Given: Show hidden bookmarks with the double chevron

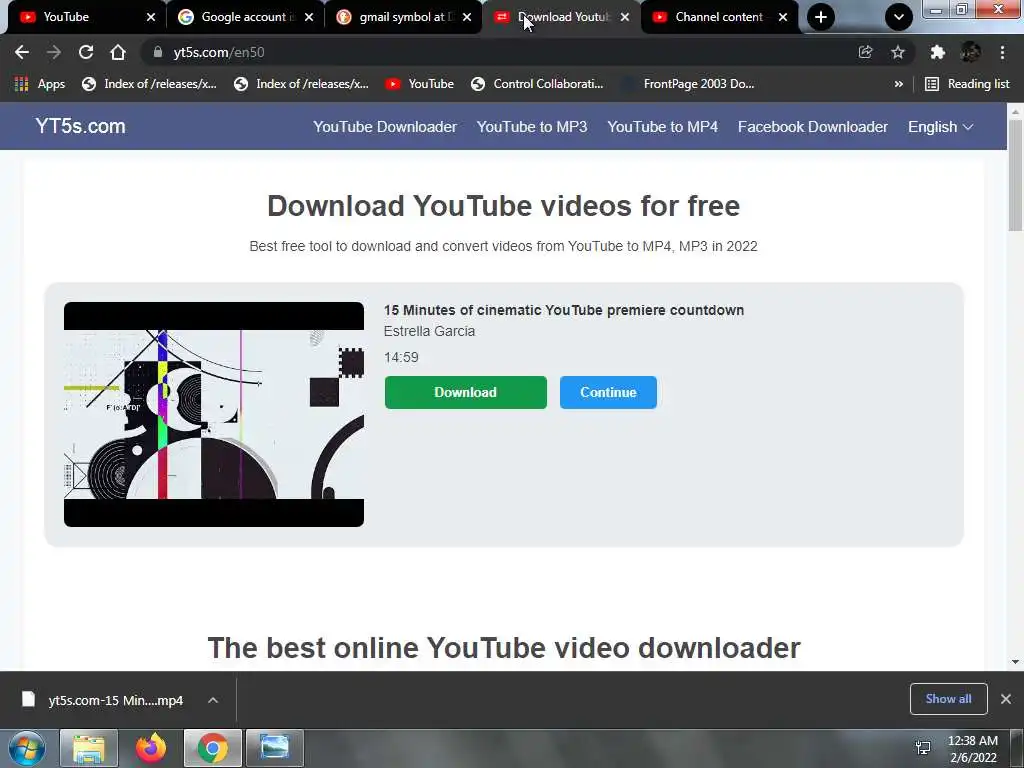Looking at the screenshot, I should click(x=899, y=84).
